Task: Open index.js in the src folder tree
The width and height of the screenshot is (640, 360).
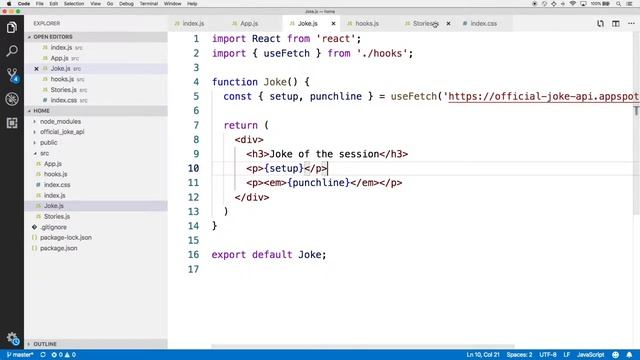Action: tap(54, 196)
